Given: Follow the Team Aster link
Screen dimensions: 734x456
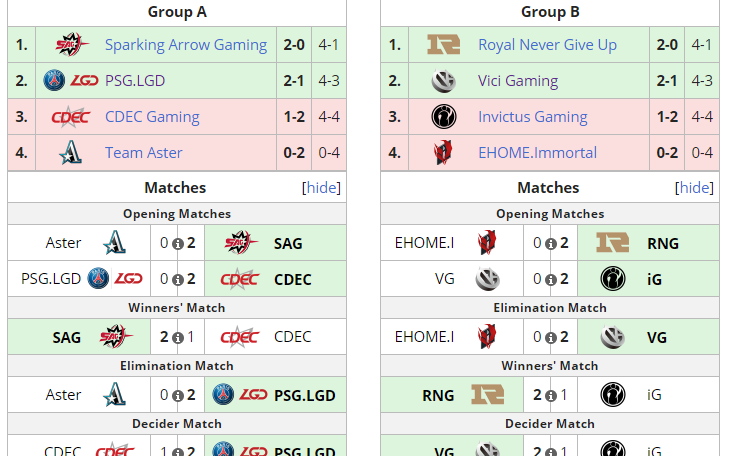Looking at the screenshot, I should (144, 153).
